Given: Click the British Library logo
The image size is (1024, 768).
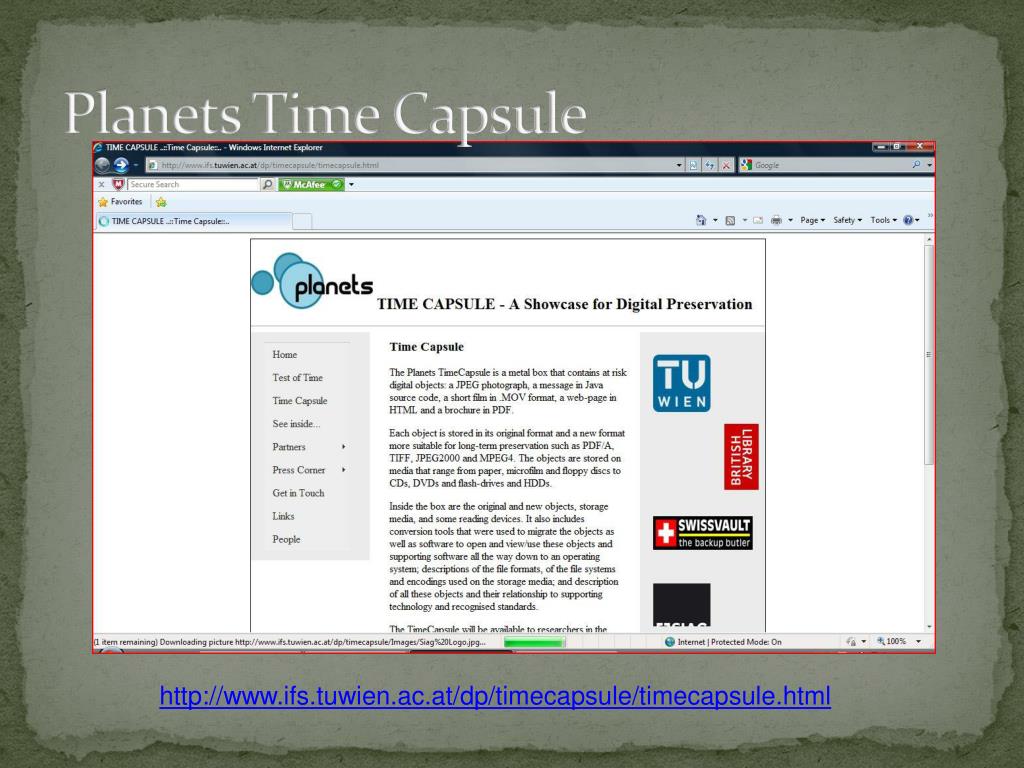Looking at the screenshot, I should click(741, 456).
